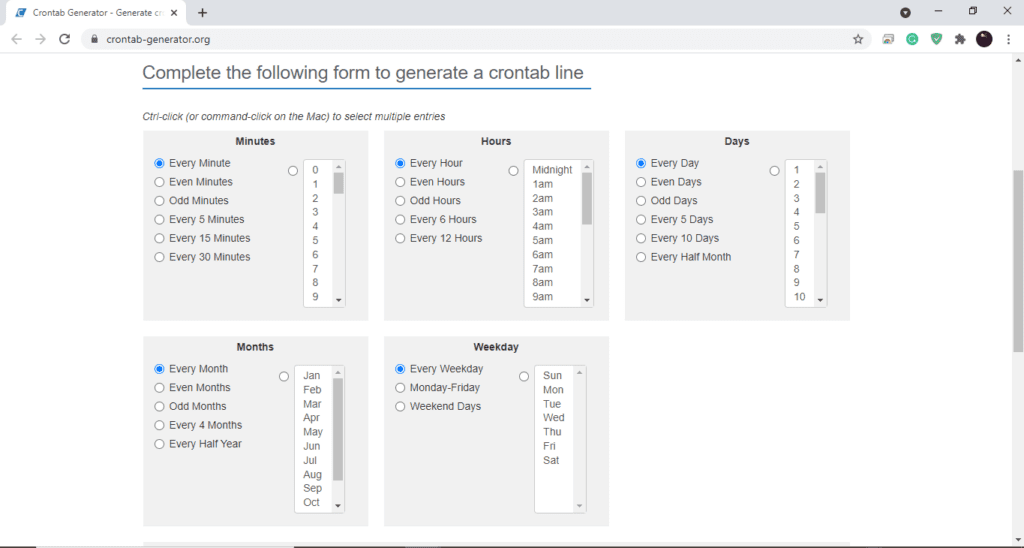Click the up arrow of minutes list
1024x548 pixels.
point(338,167)
